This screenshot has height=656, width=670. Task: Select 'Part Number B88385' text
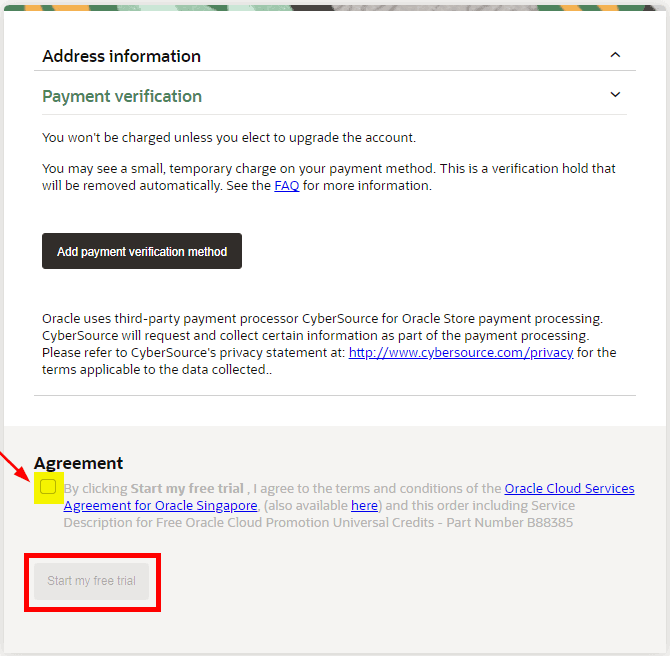point(510,523)
